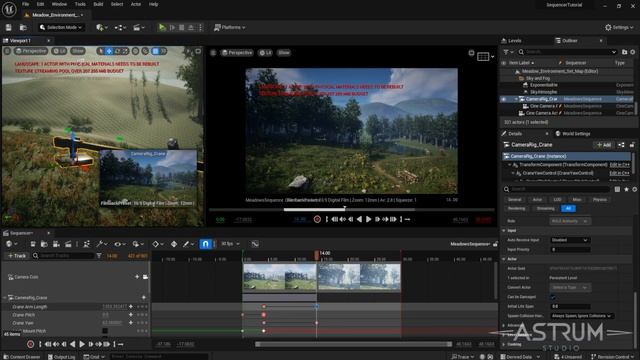Open the Sequencer key diamond options menu
The height and width of the screenshot is (360, 640).
[157, 244]
